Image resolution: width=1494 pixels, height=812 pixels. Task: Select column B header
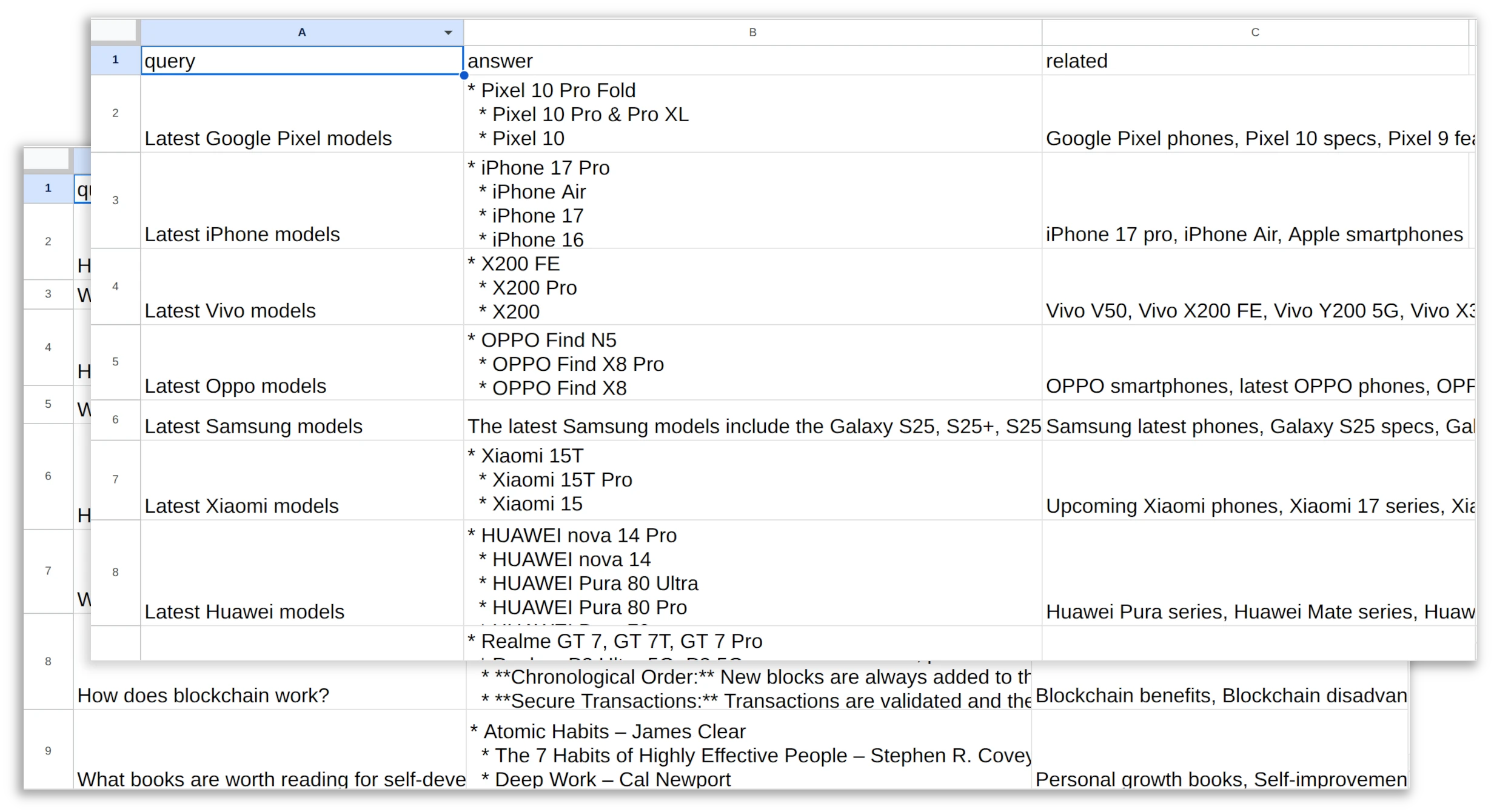click(752, 33)
